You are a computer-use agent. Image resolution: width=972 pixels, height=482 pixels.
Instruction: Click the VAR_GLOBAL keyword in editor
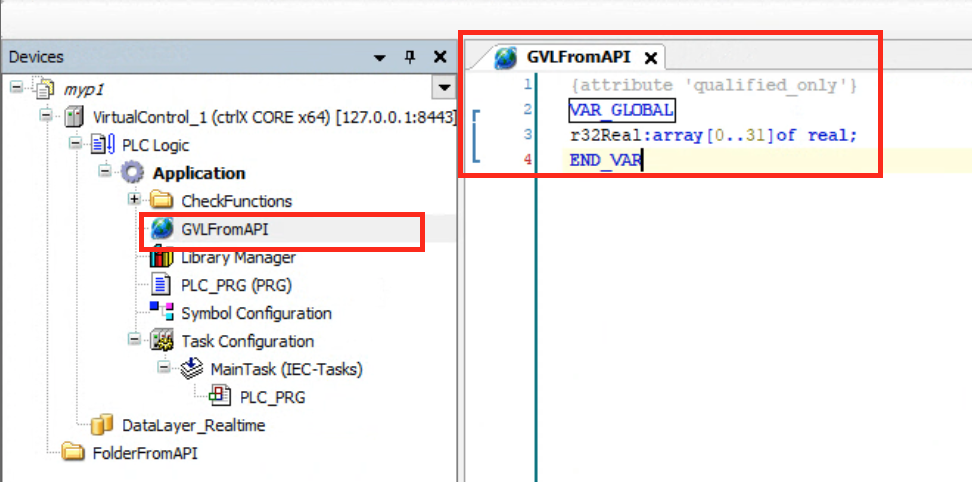coord(621,110)
